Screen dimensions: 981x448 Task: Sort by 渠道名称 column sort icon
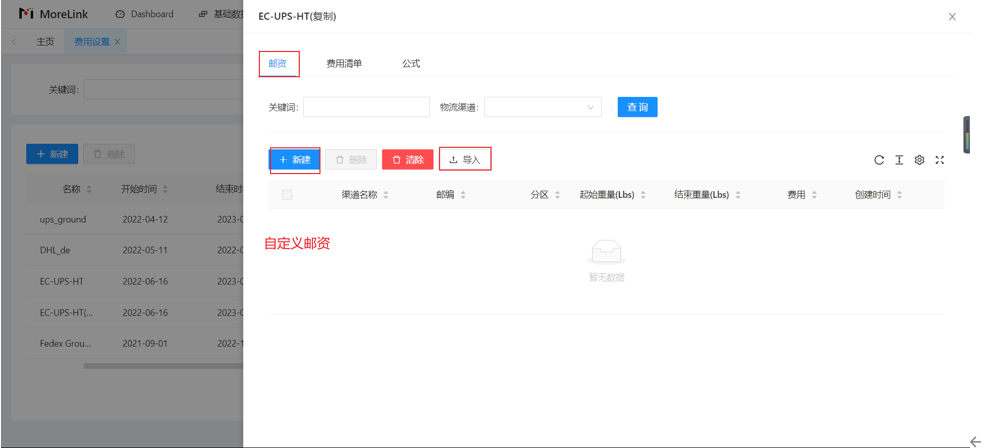386,195
